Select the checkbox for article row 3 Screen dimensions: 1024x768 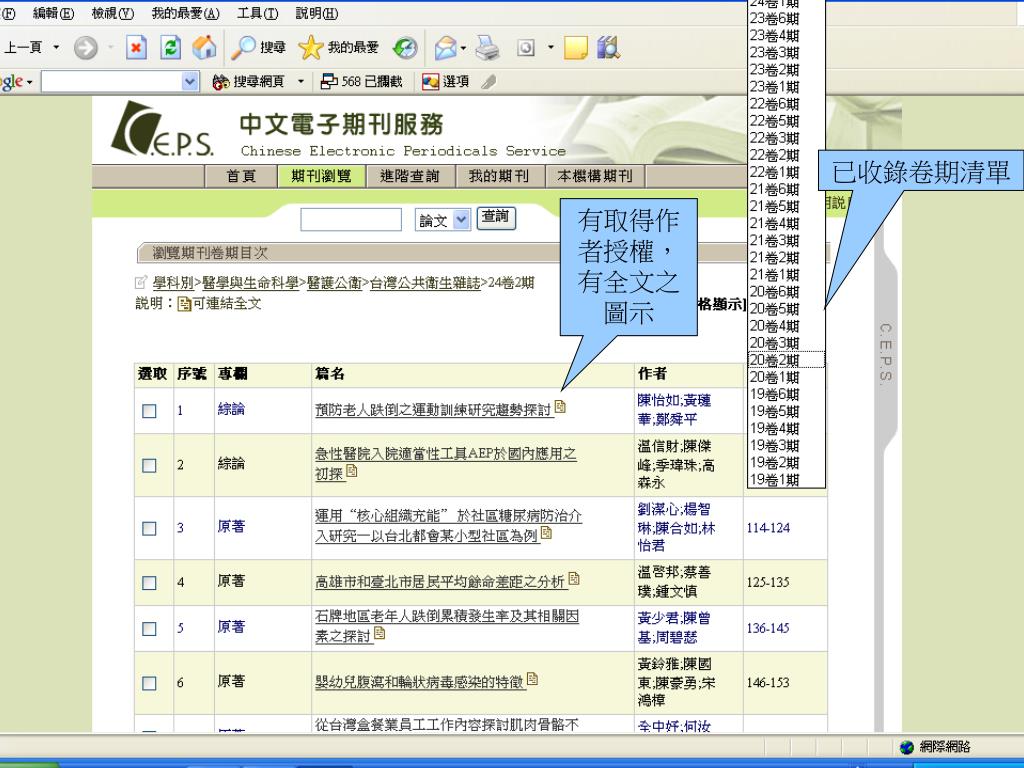pyautogui.click(x=150, y=528)
